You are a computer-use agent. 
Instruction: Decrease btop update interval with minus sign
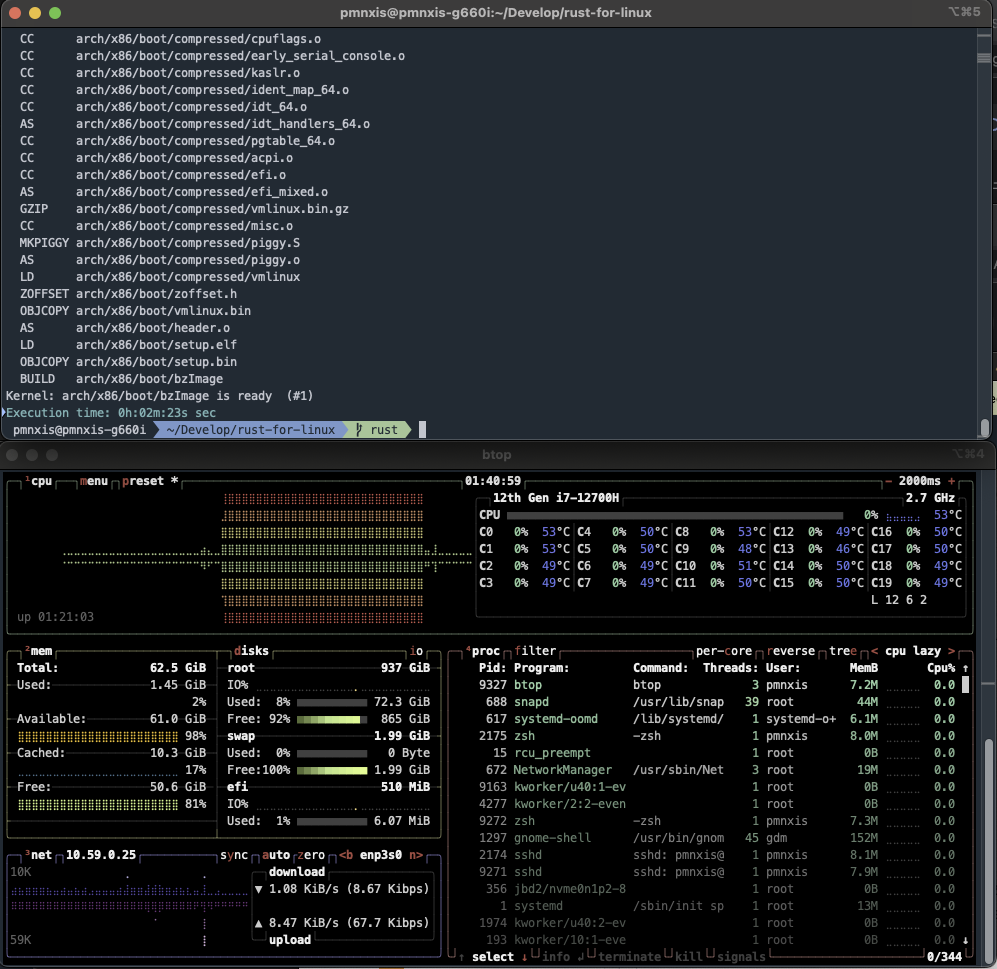[888, 481]
